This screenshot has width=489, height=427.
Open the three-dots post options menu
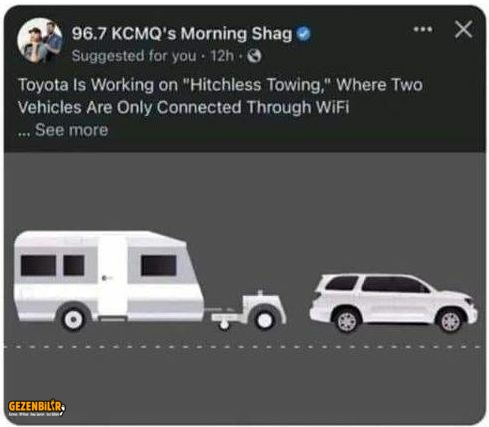coord(423,29)
